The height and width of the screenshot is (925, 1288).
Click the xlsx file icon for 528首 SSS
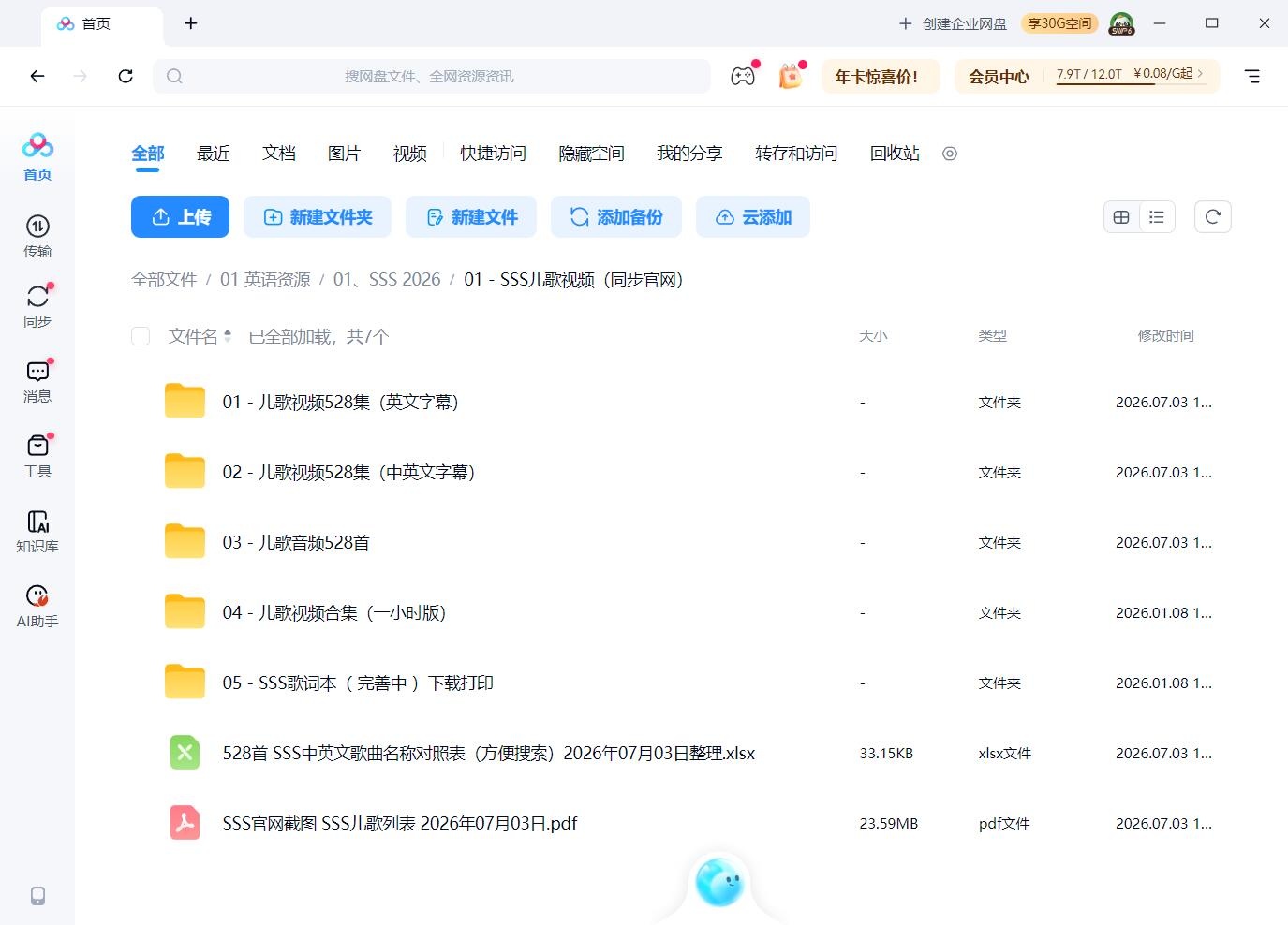pos(185,753)
